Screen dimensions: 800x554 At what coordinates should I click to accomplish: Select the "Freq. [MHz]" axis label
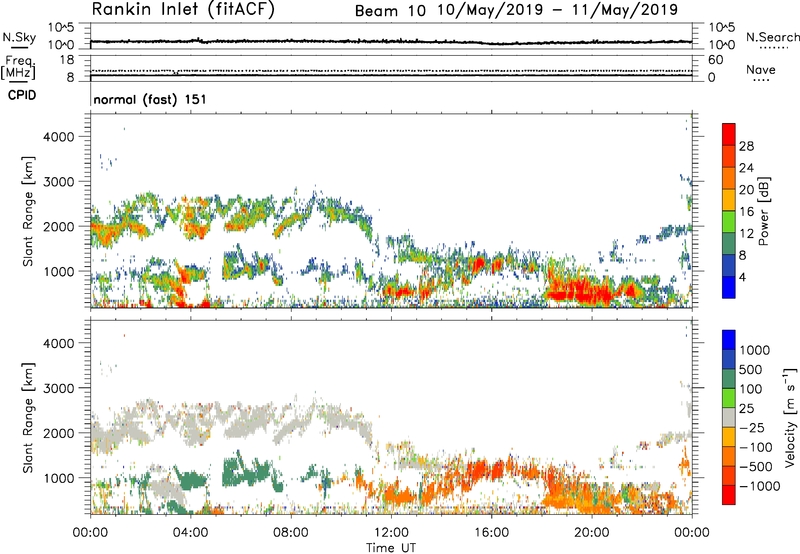coord(18,68)
